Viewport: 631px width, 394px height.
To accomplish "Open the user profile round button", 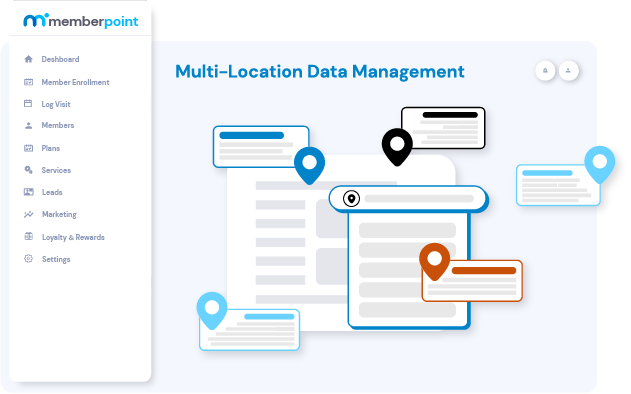I will click(569, 71).
